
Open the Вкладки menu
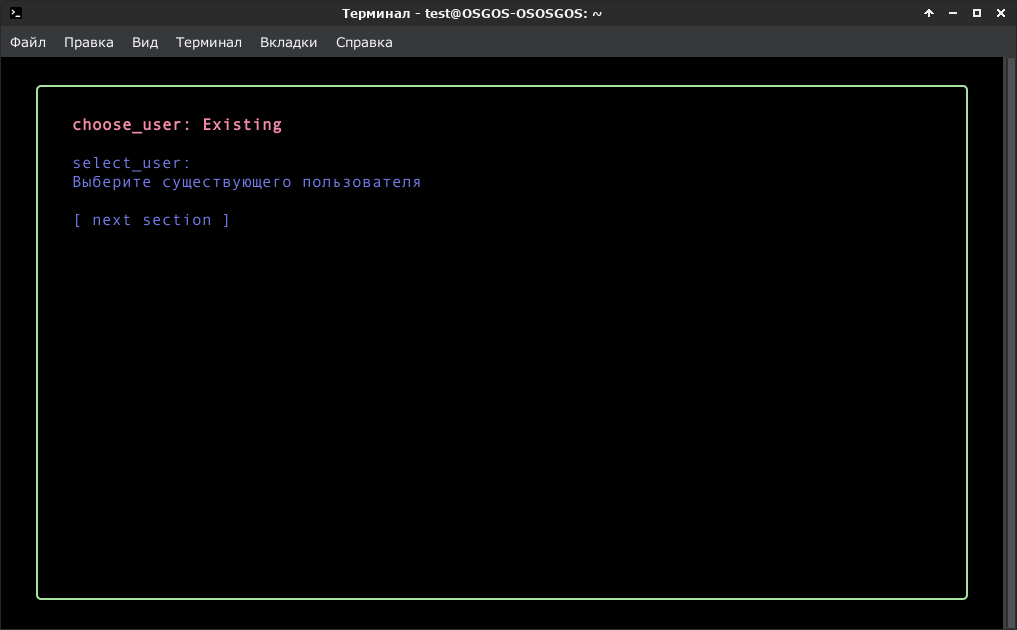289,42
